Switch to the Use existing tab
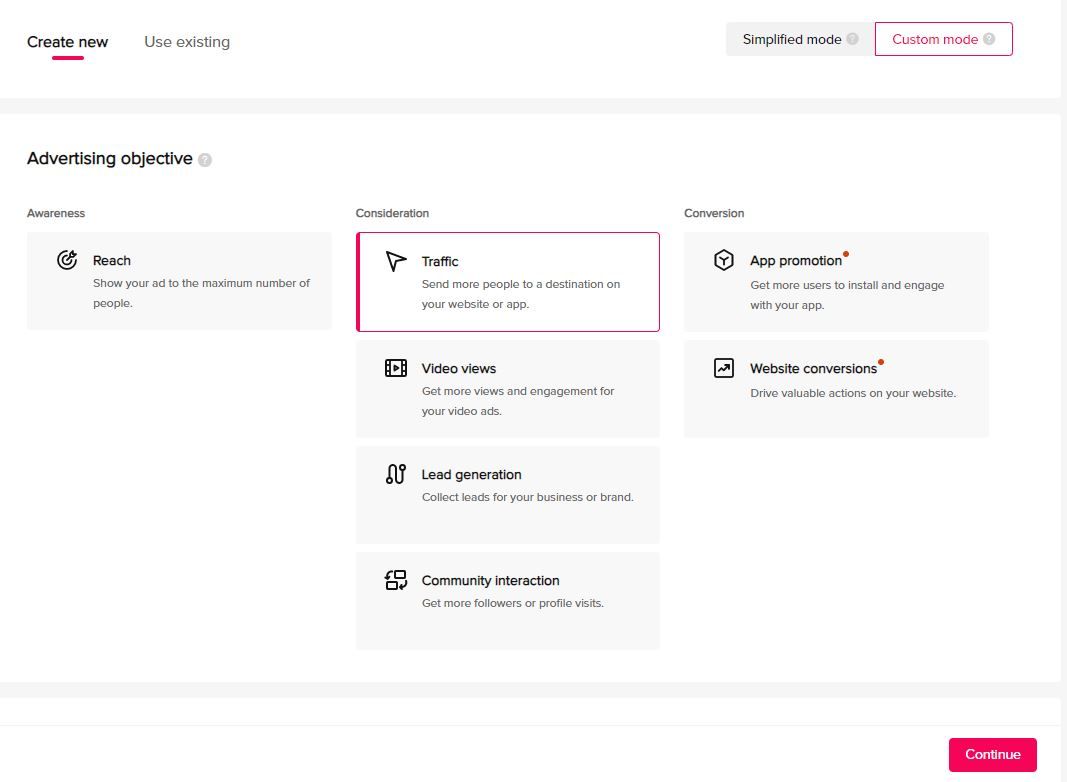Screen dimensions: 1067x782 coord(187,42)
